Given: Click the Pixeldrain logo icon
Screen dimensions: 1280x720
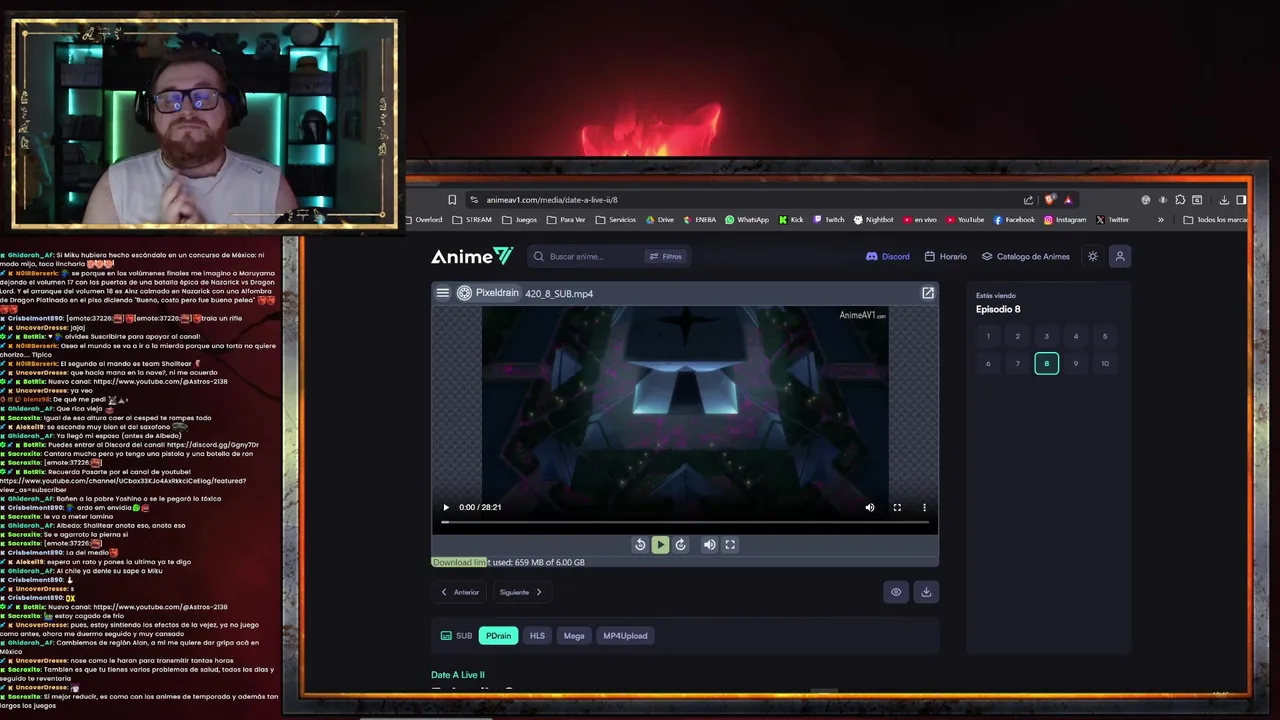Looking at the screenshot, I should tap(464, 293).
